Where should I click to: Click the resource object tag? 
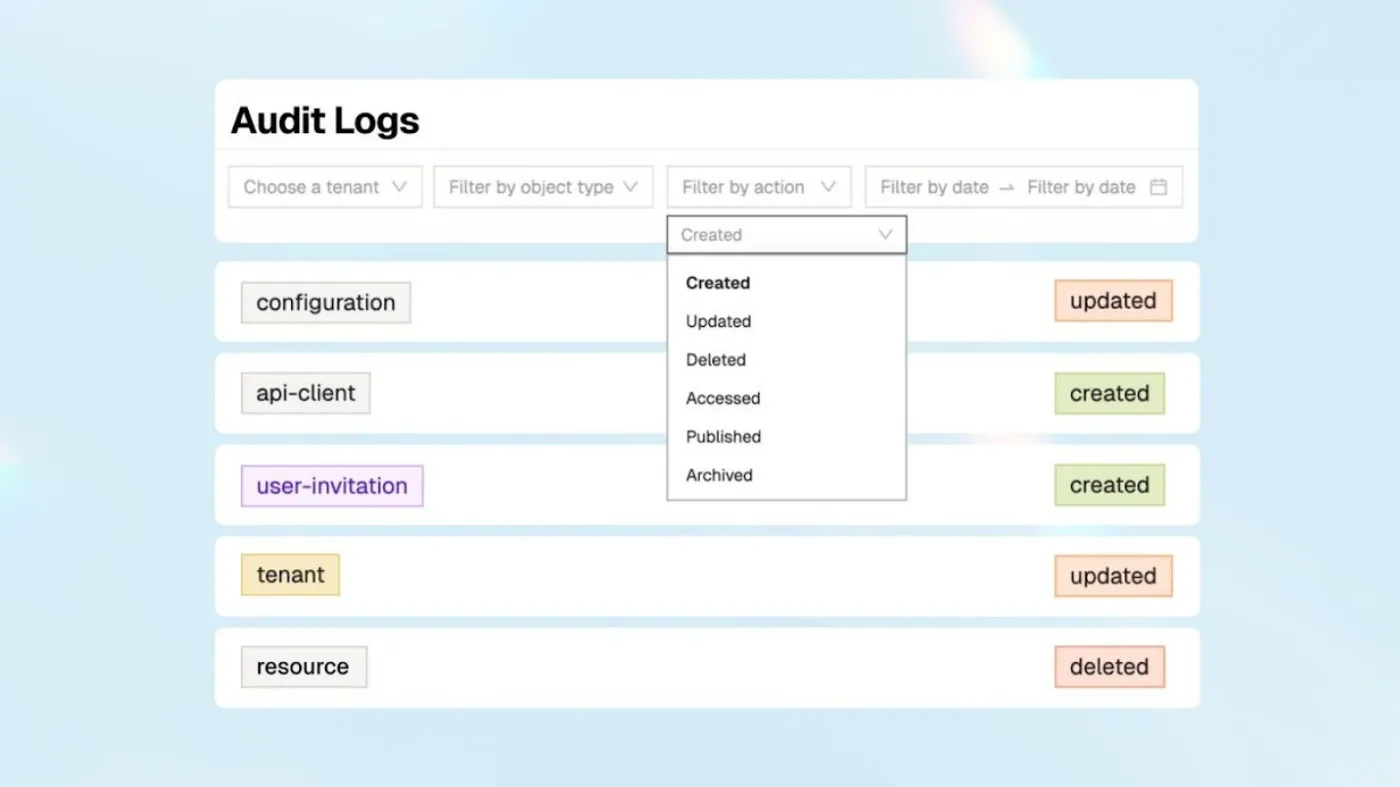click(303, 667)
